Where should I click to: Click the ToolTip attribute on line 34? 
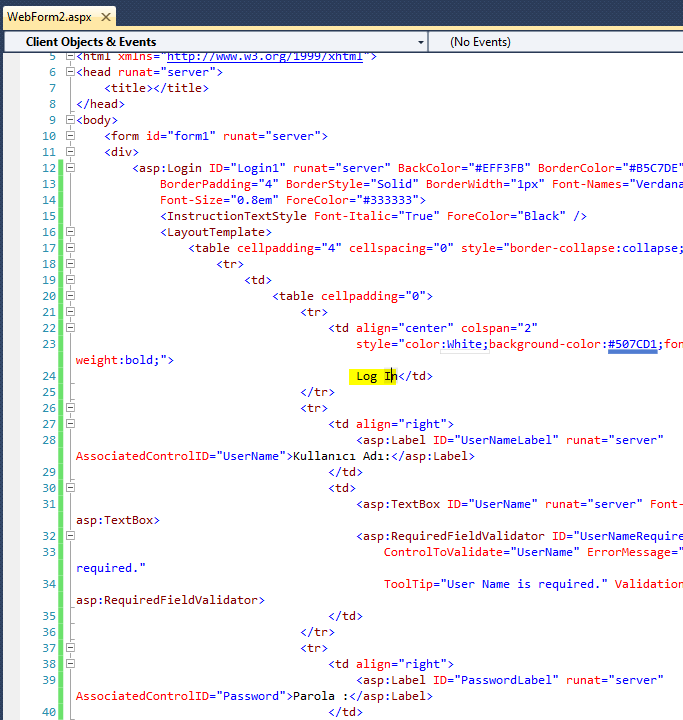496,585
